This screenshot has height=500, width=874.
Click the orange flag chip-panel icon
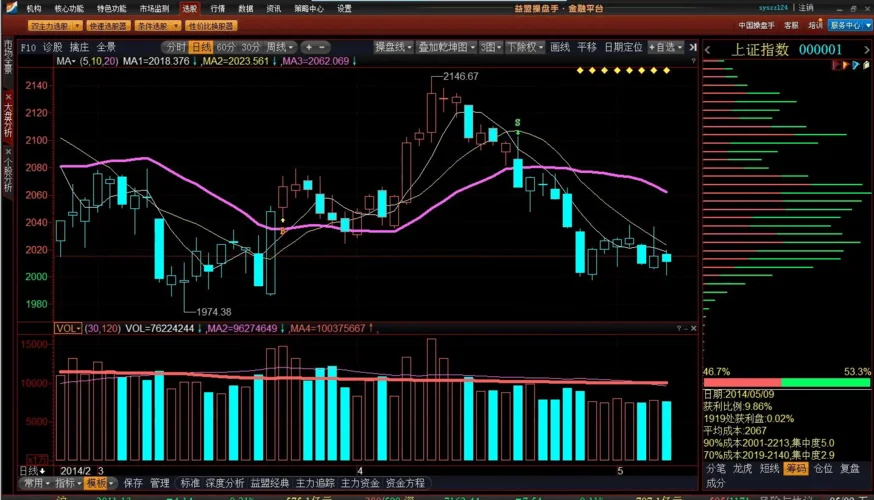tap(846, 65)
